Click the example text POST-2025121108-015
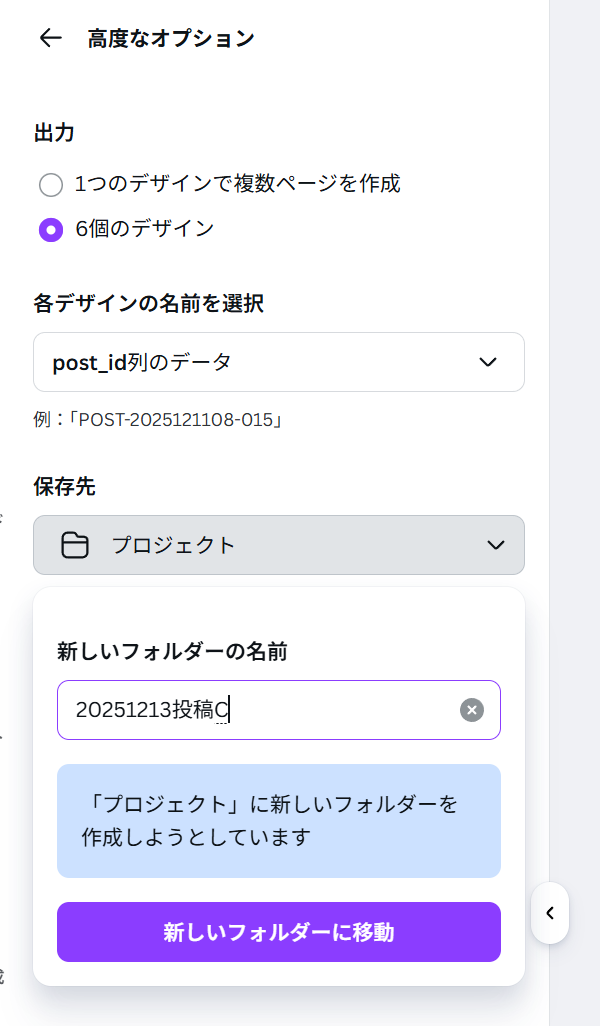The width and height of the screenshot is (600, 1026). click(158, 420)
